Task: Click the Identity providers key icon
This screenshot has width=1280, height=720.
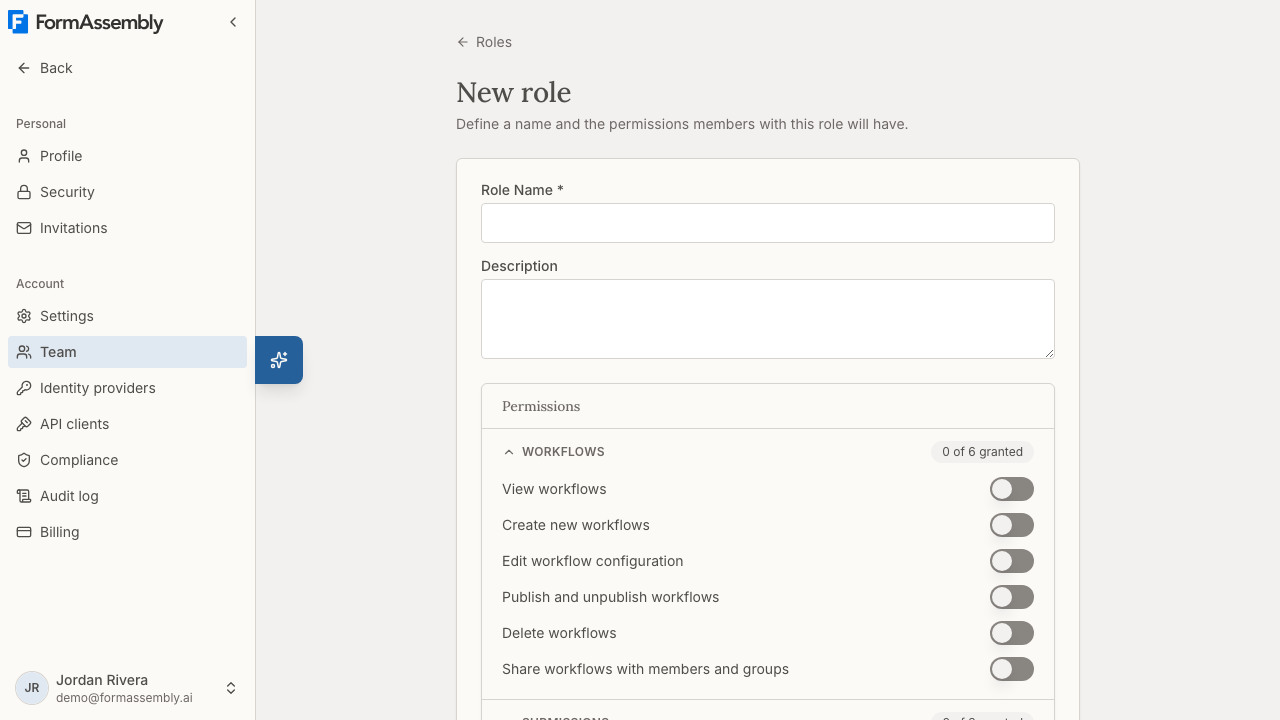Action: click(24, 388)
